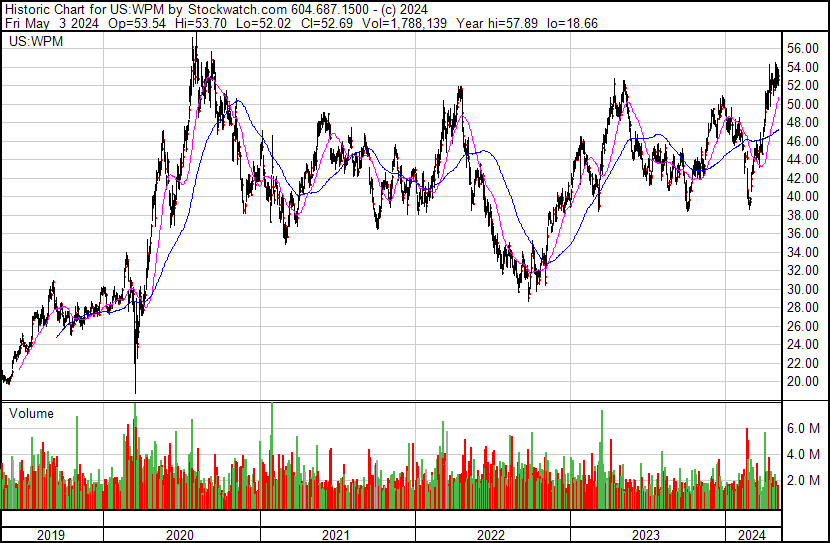Click the close value 'Cl=52.69'

click(326, 23)
